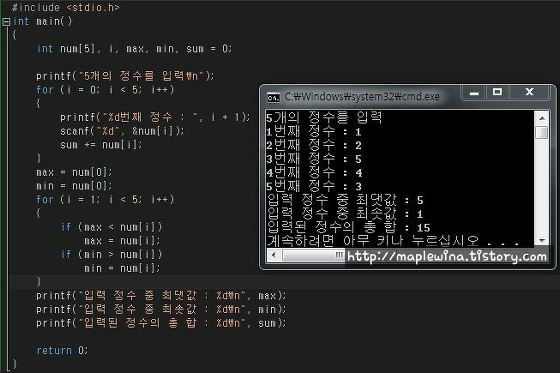This screenshot has width=560, height=373.
Task: Click the 'scanf("%d", &num[i]);' line
Action: tap(122, 131)
